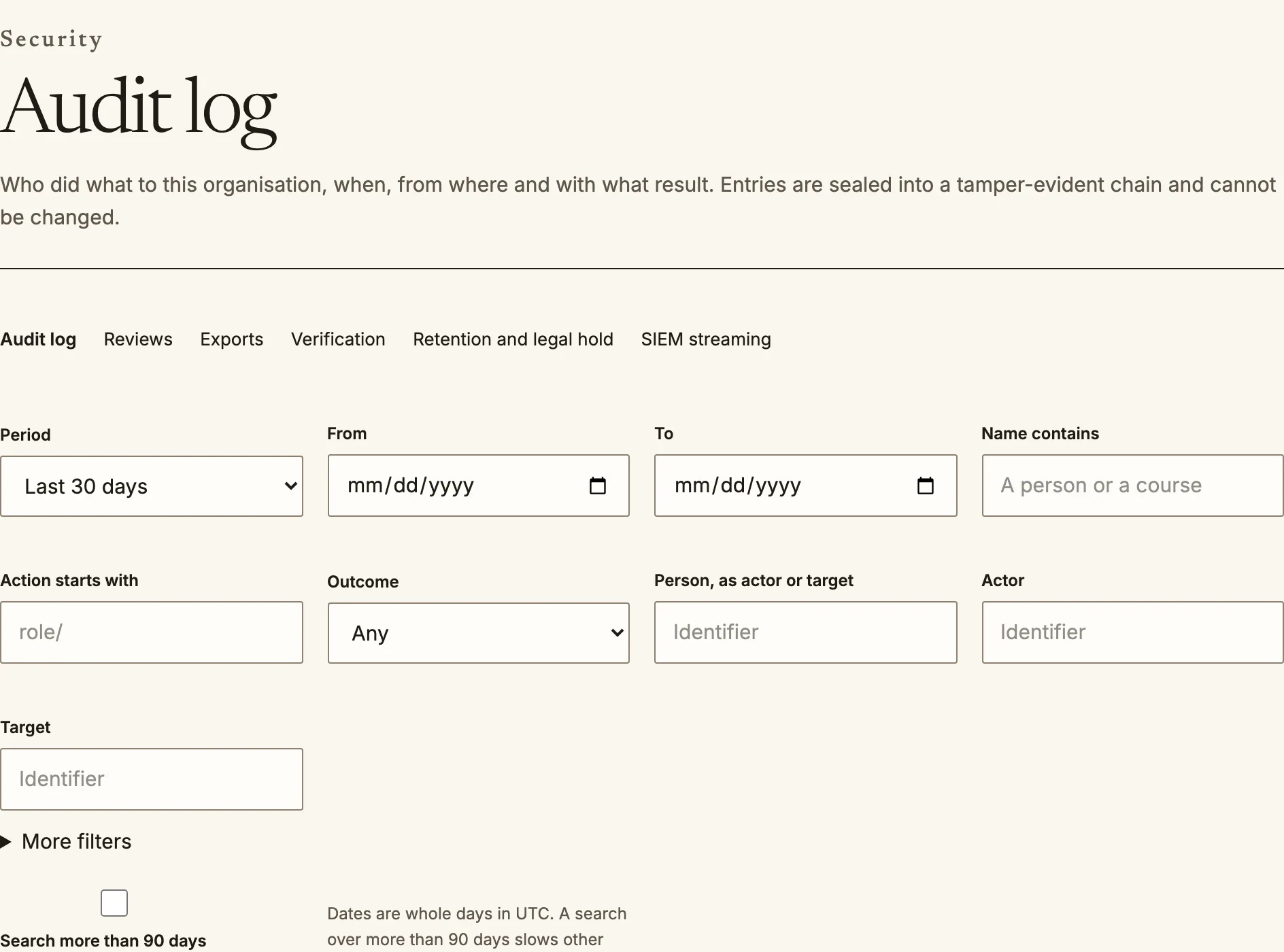1284x952 pixels.
Task: Expand the More filters section
Action: point(66,842)
